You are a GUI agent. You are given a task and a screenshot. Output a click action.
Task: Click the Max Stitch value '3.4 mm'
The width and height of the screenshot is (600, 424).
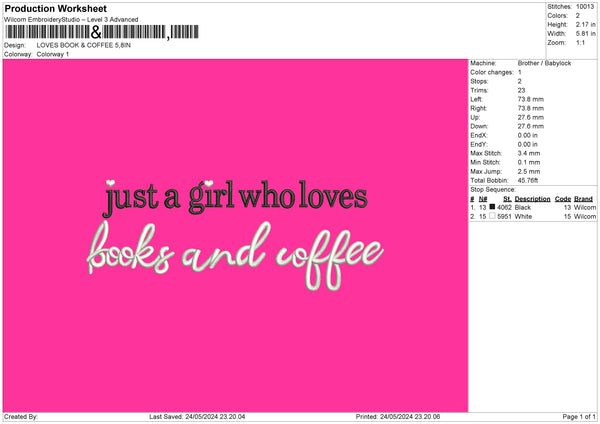pyautogui.click(x=529, y=153)
